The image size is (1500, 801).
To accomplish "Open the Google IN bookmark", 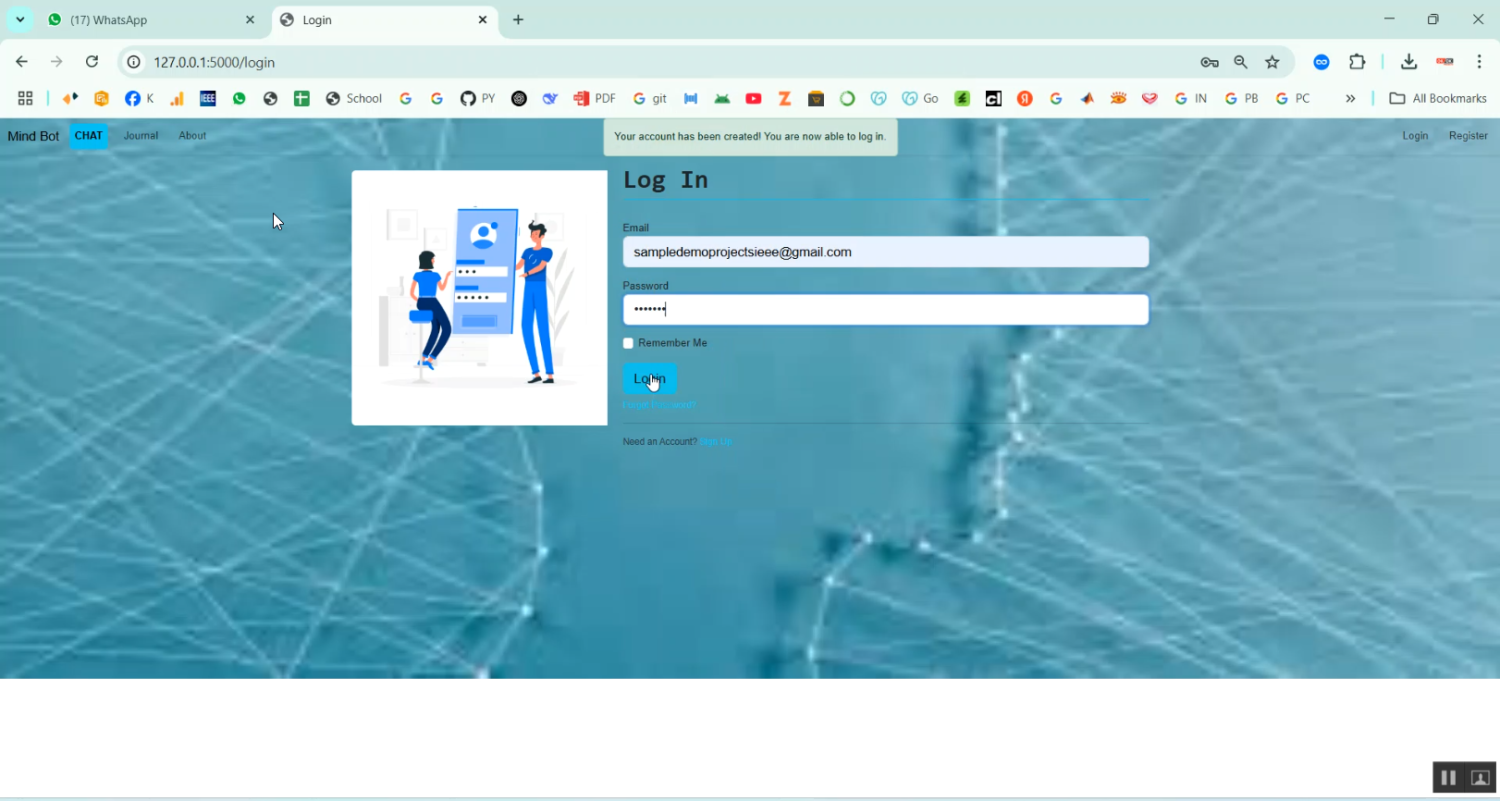I will 1191,98.
